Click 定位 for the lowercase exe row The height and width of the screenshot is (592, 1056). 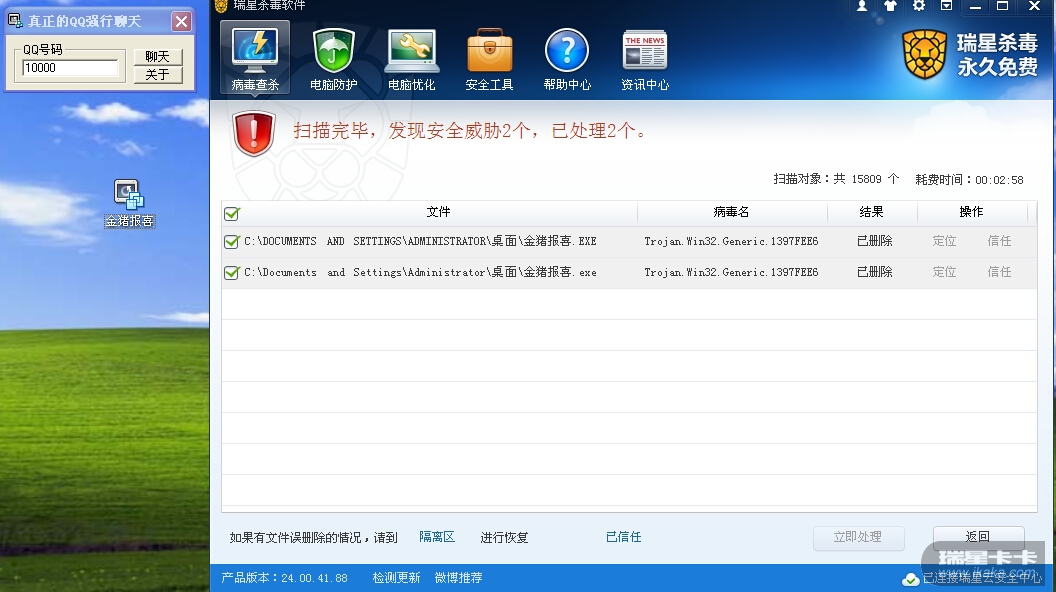[x=944, y=272]
